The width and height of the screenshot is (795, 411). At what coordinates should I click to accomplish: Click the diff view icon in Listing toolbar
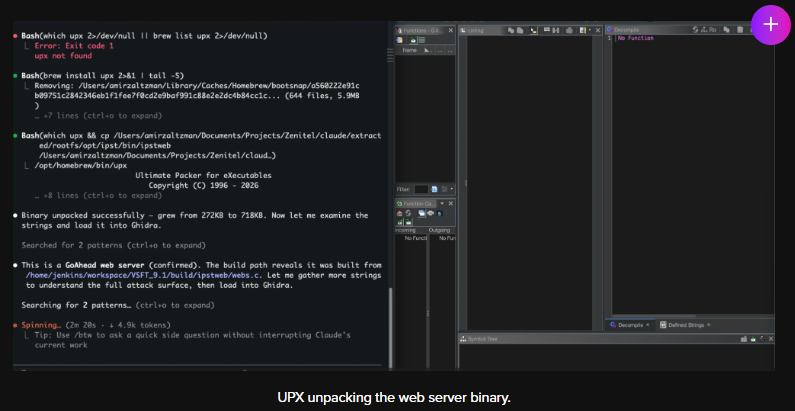pyautogui.click(x=556, y=30)
